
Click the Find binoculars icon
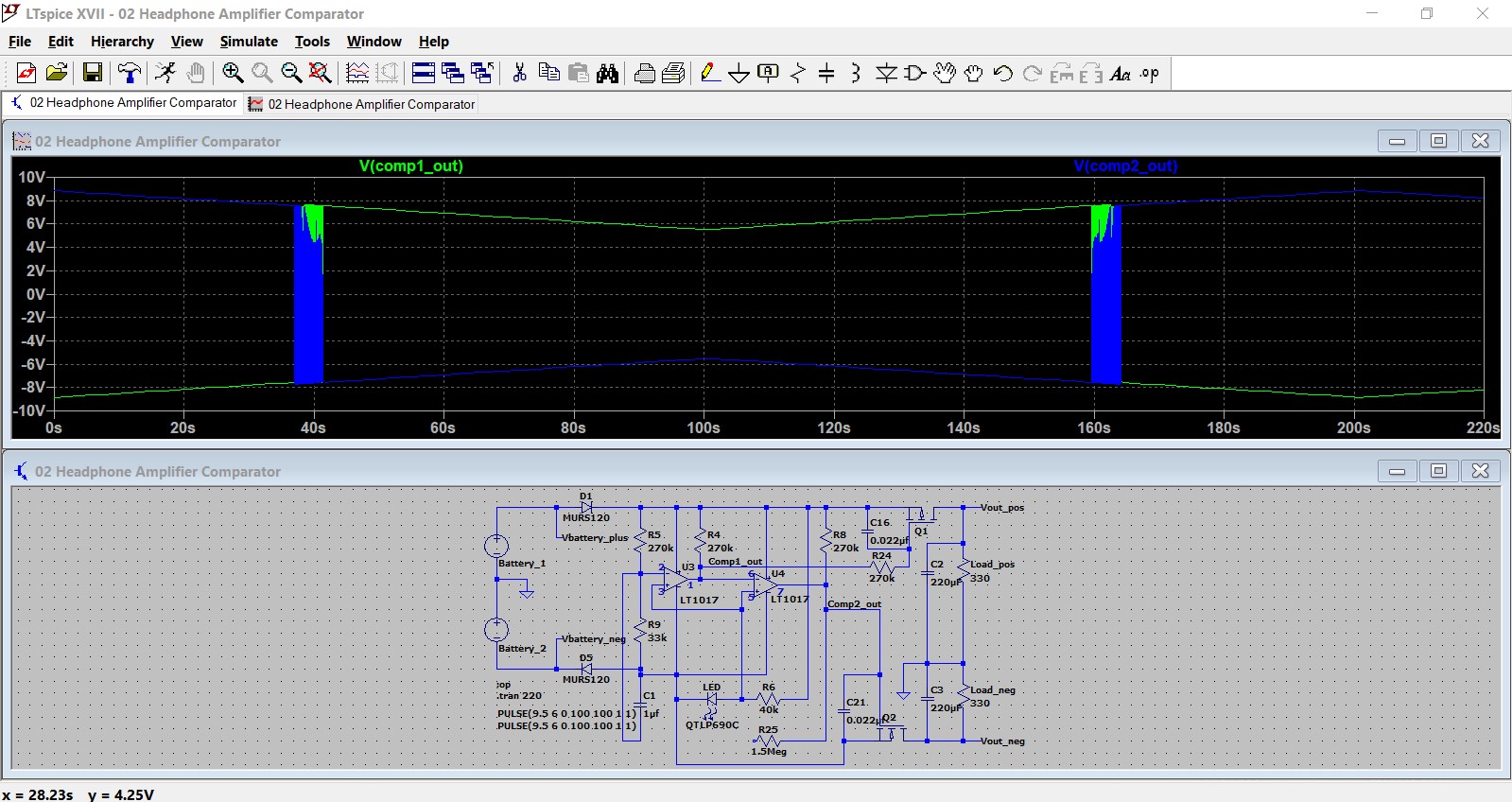pyautogui.click(x=607, y=73)
